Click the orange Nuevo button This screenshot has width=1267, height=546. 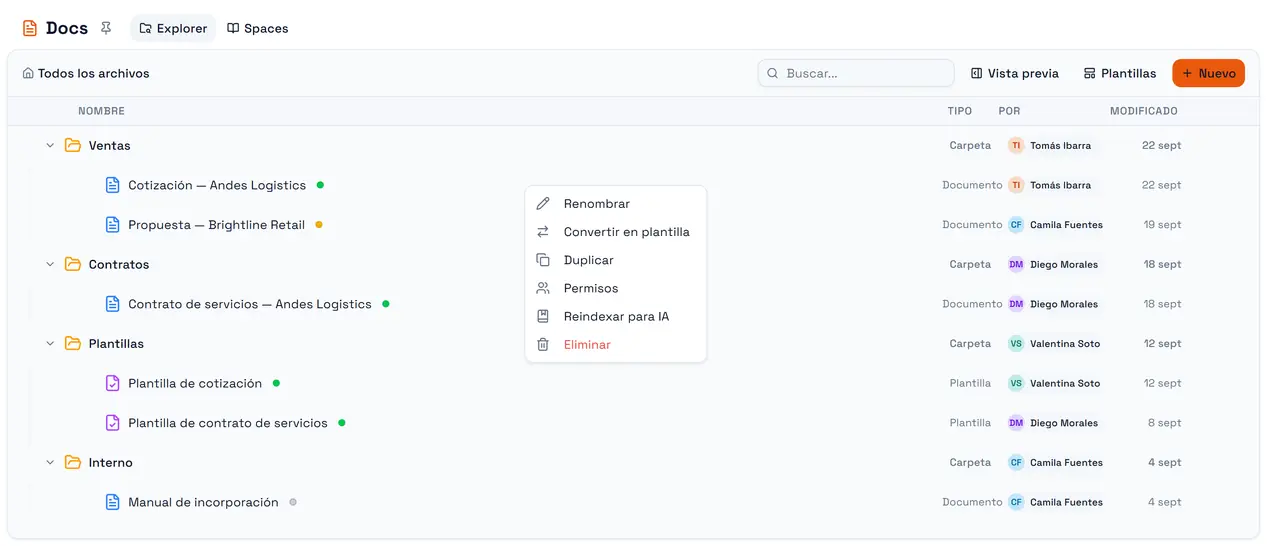[x=1208, y=73]
